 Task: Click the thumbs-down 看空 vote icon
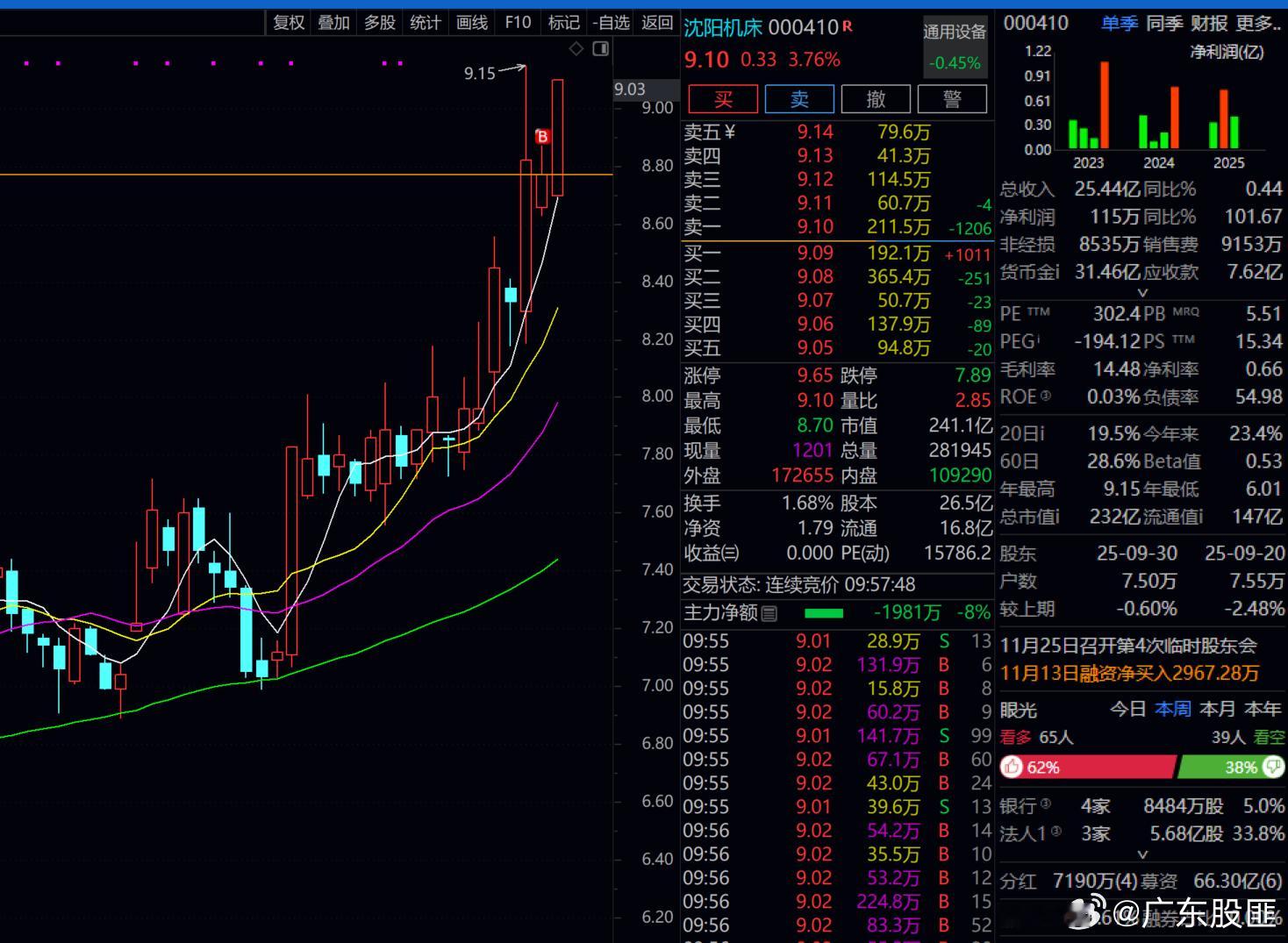pos(1272,768)
